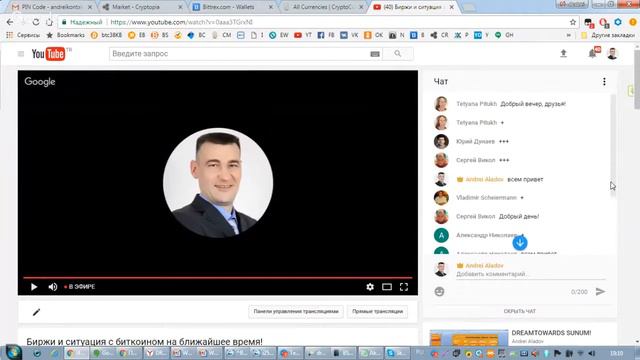This screenshot has height=360, width=640.
Task: Open the OK bookmark
Action: pyautogui.click(x=373, y=35)
